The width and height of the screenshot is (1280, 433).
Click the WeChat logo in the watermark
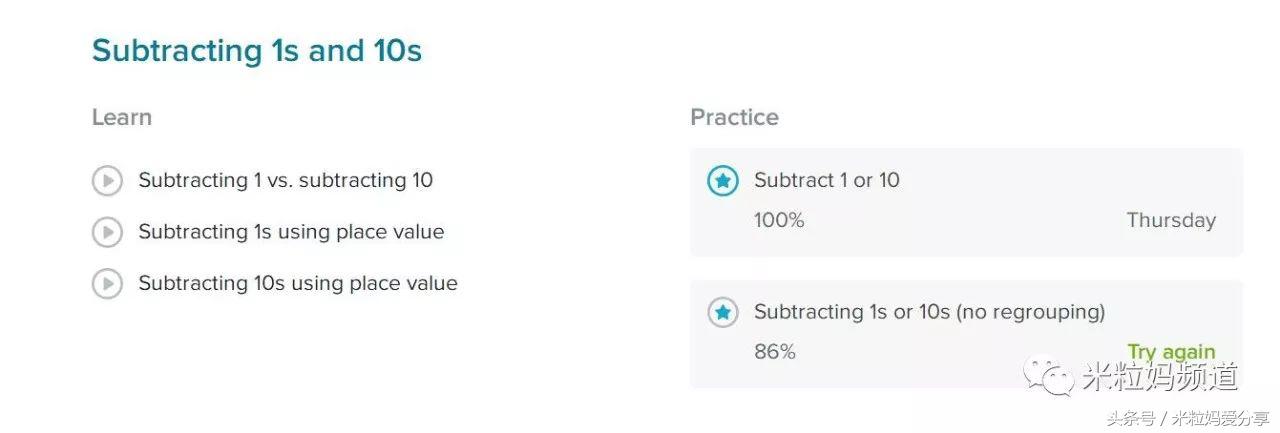[1048, 376]
